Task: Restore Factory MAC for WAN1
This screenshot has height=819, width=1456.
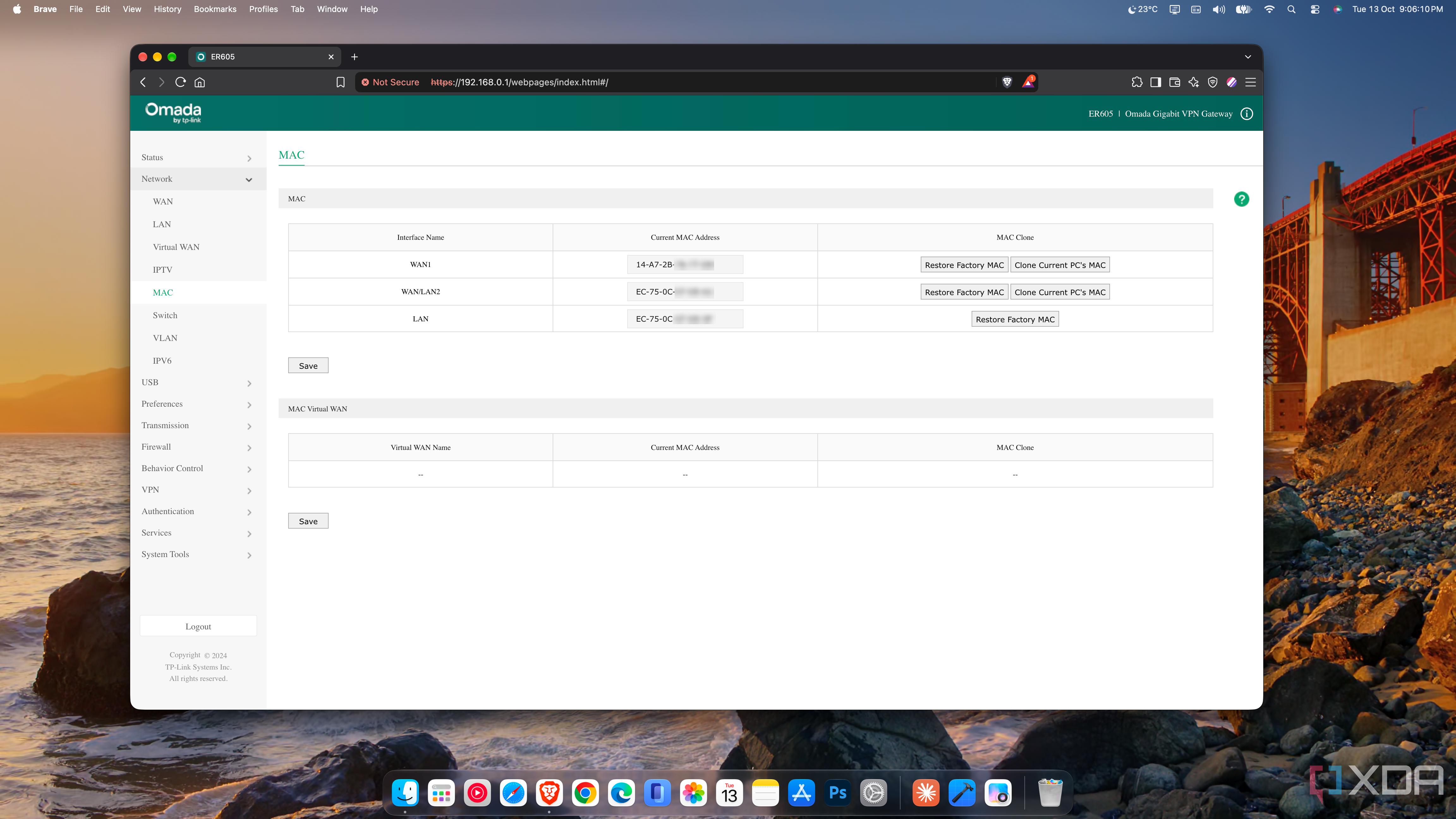Action: tap(964, 264)
